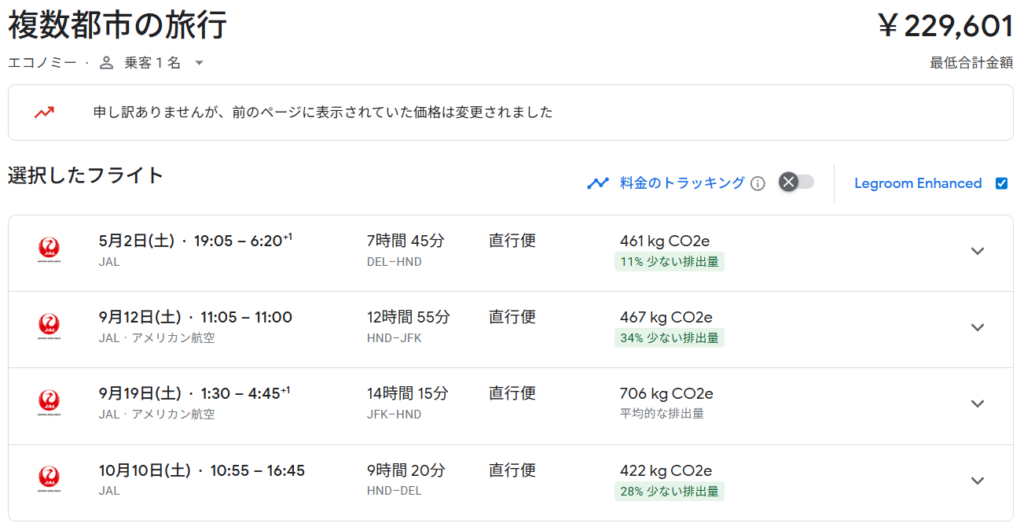This screenshot has height=527, width=1024.
Task: Click the ￥229,601 total price
Action: [945, 25]
